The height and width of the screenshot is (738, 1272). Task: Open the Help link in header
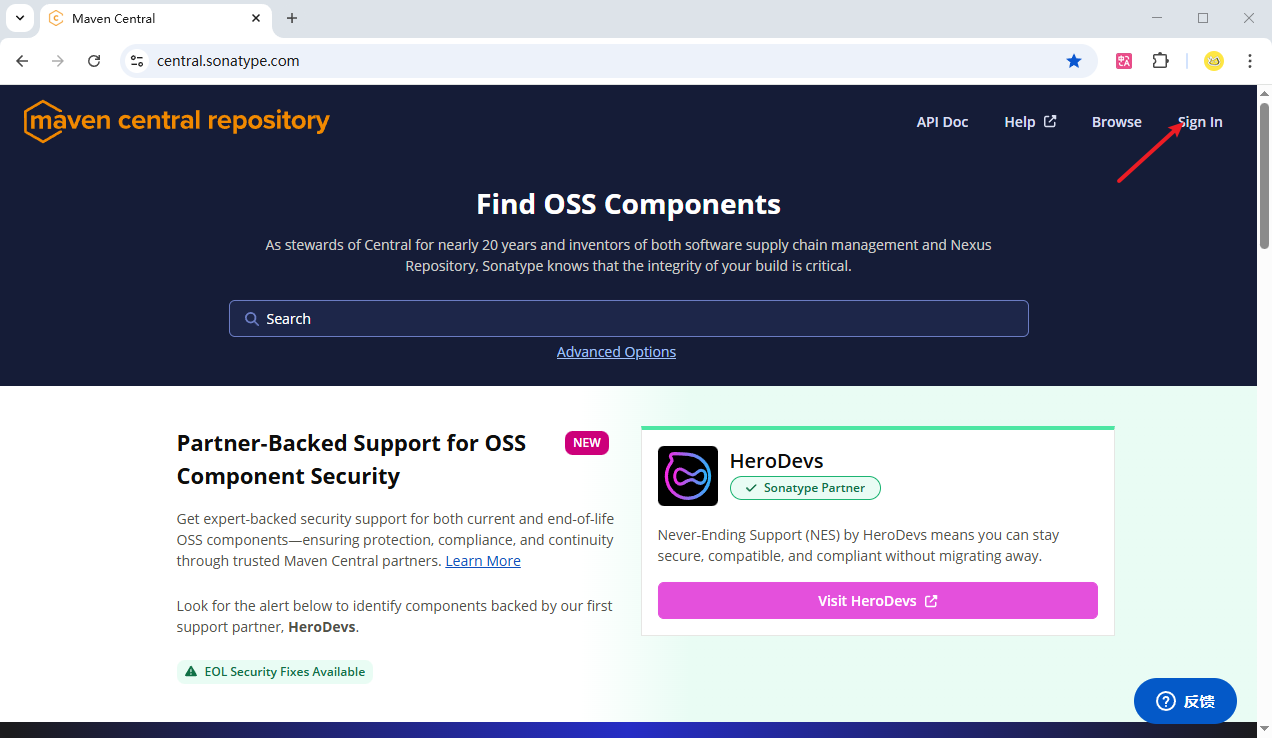[1030, 122]
